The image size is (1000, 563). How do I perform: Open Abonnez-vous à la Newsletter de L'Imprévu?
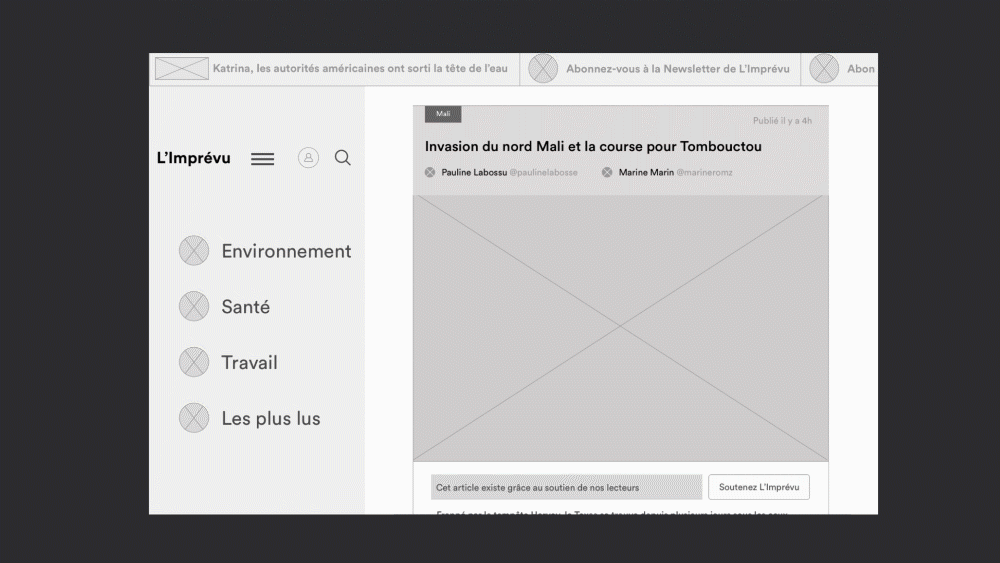click(x=678, y=69)
